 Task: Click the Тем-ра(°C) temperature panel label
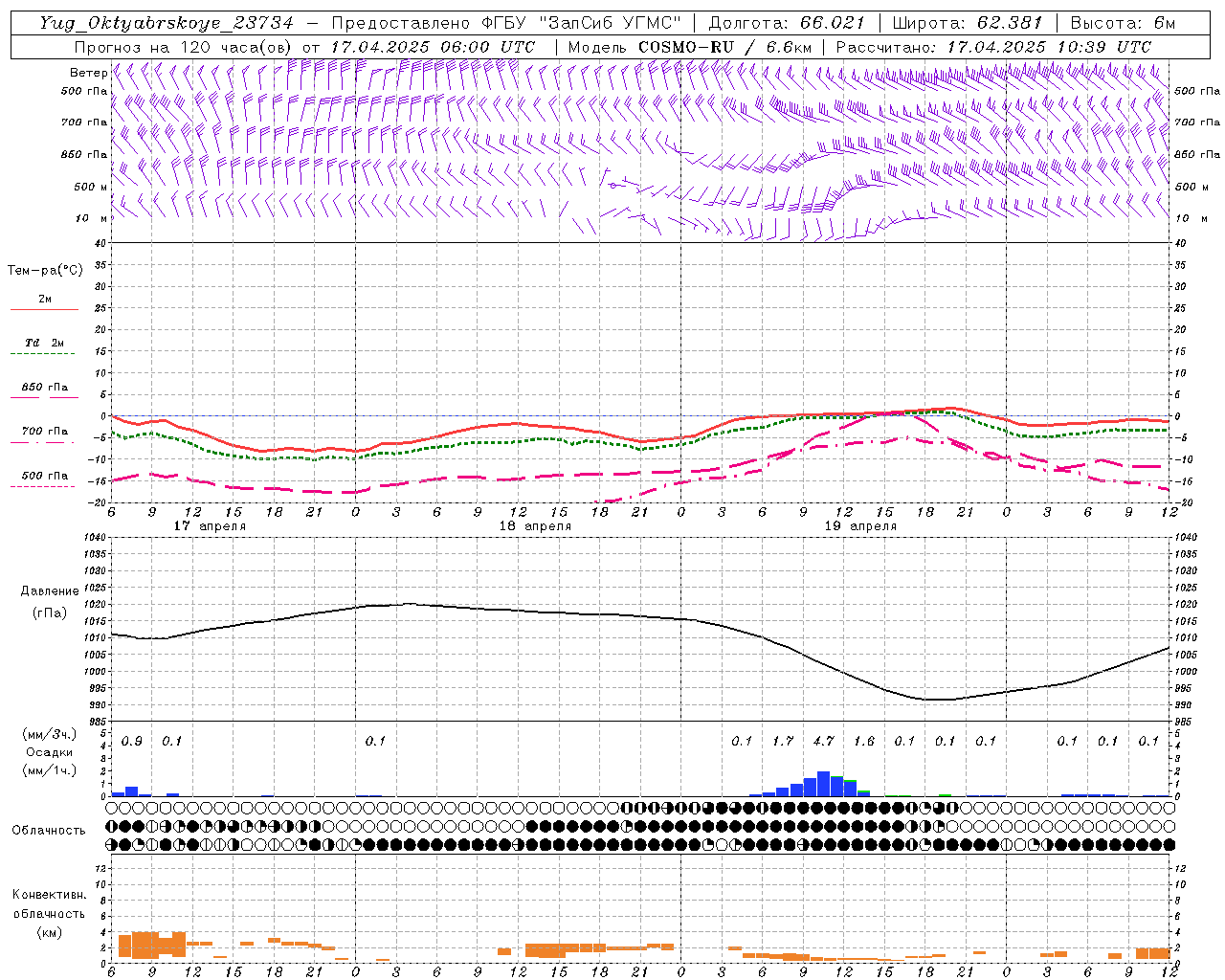click(x=45, y=271)
